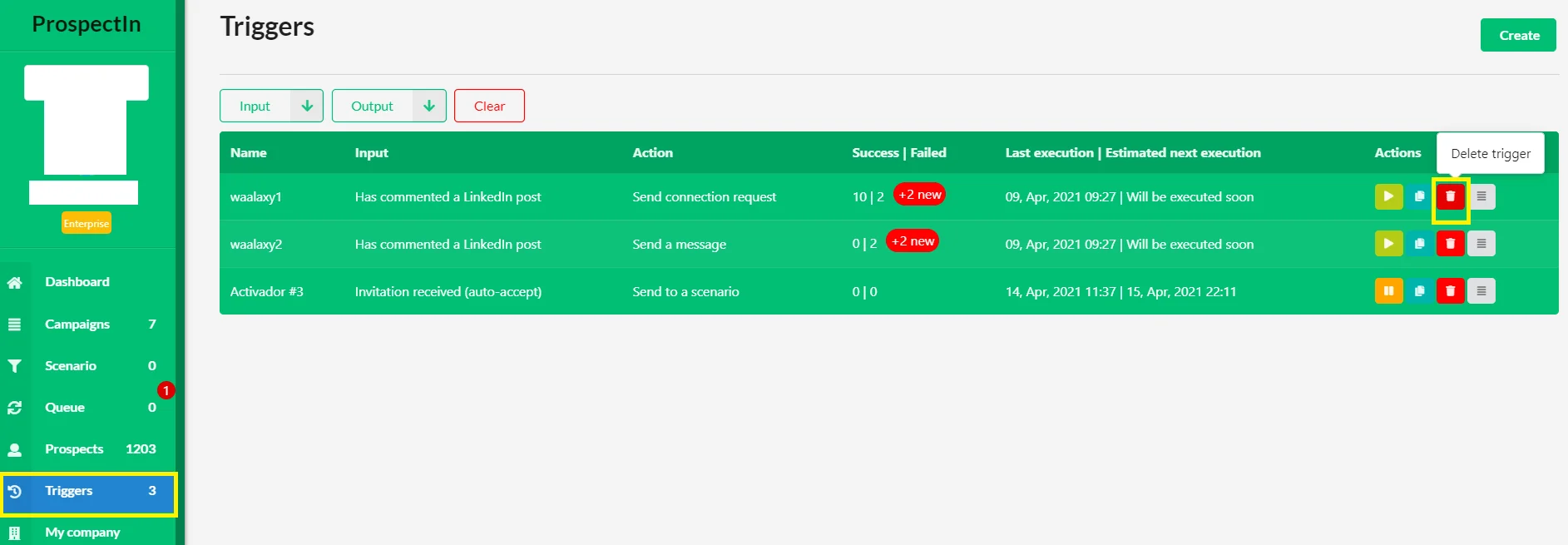Click the ProspectIn logo title
Screen dimensions: 1568x545
pos(87,24)
